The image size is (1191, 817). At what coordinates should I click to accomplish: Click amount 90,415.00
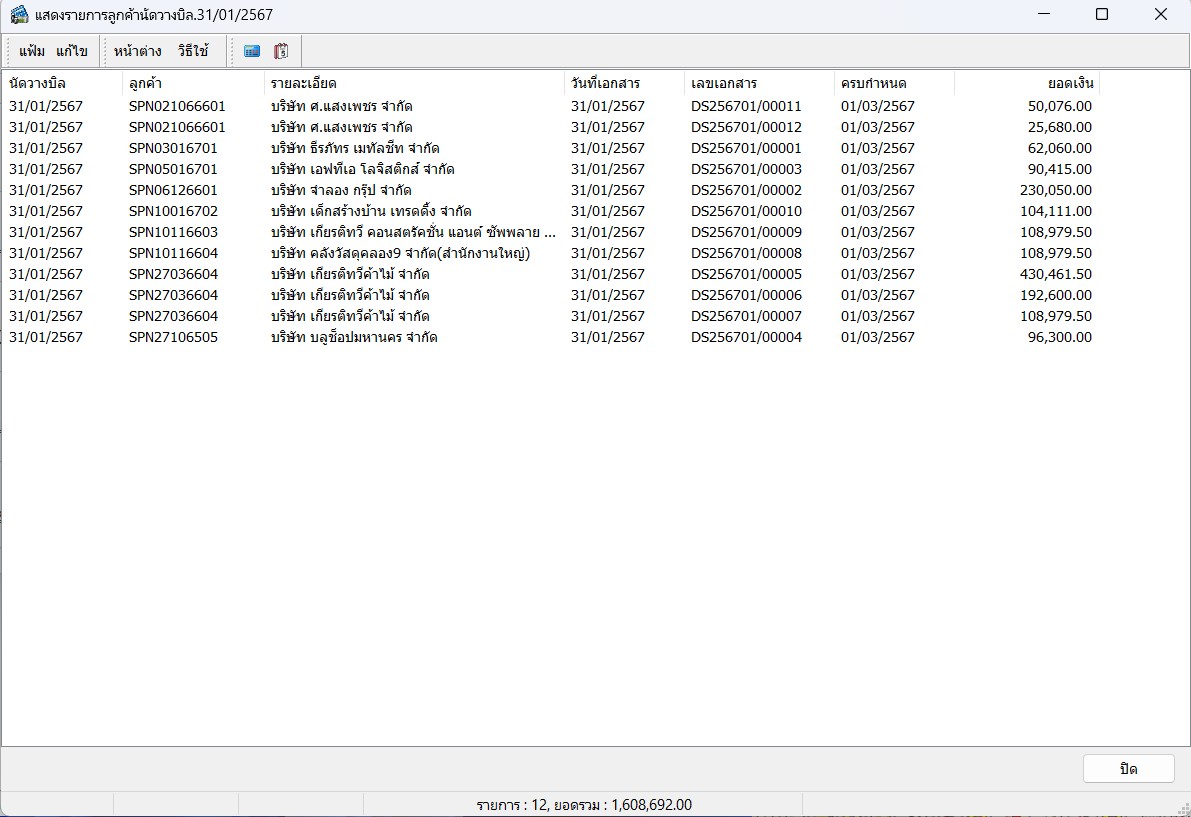(1060, 169)
